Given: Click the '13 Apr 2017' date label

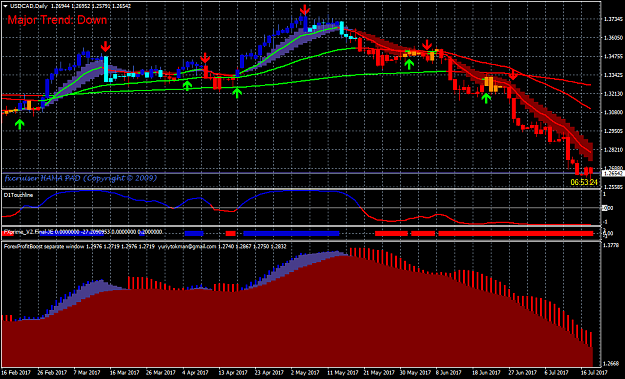Looking at the screenshot, I should point(234,373).
